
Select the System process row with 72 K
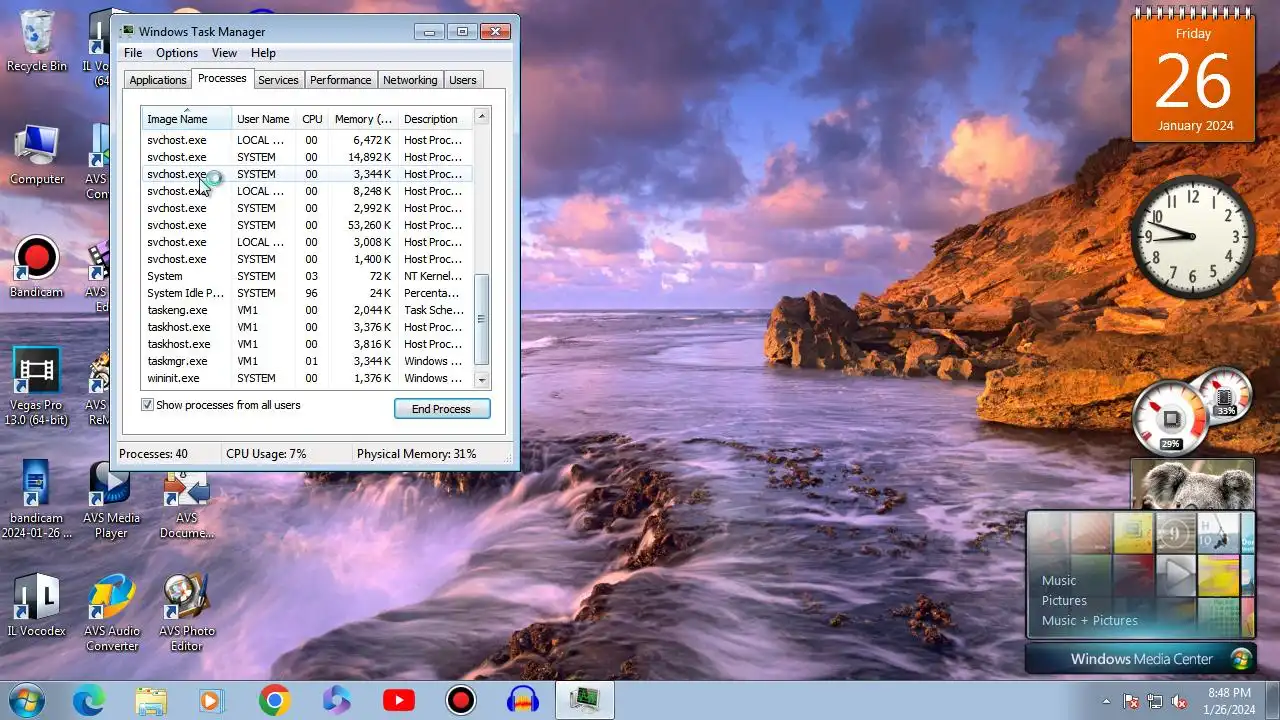click(x=307, y=276)
